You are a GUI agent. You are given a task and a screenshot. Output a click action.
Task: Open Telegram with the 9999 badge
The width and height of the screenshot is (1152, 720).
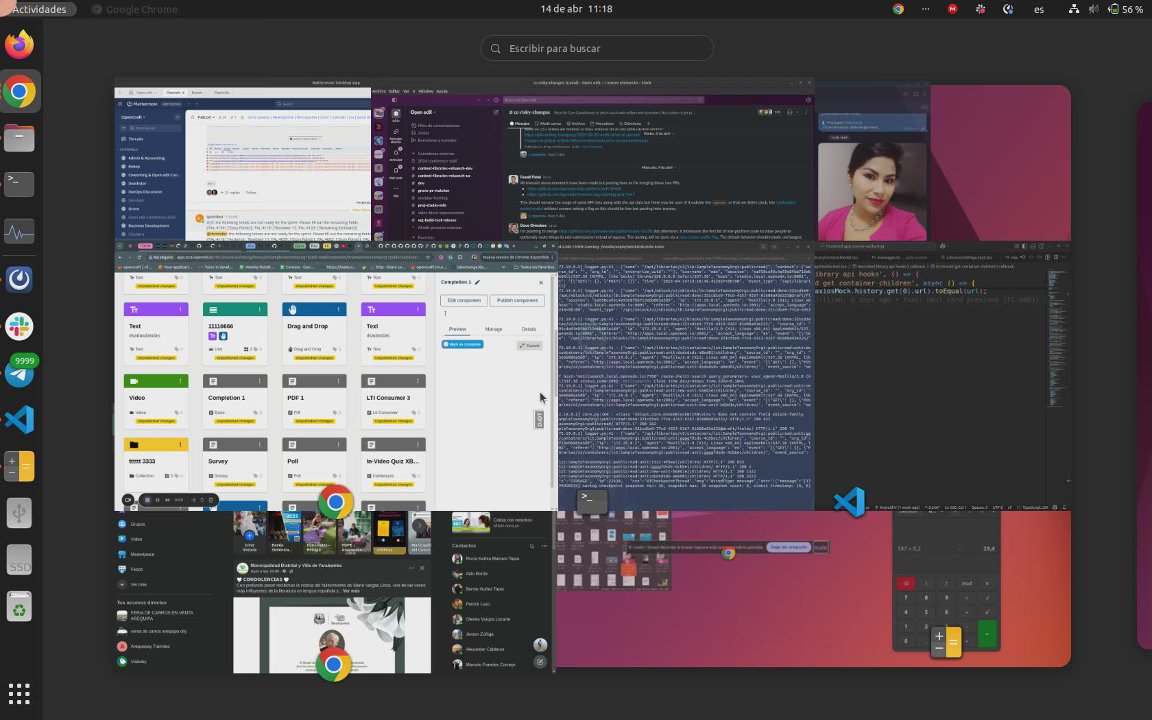click(x=19, y=373)
